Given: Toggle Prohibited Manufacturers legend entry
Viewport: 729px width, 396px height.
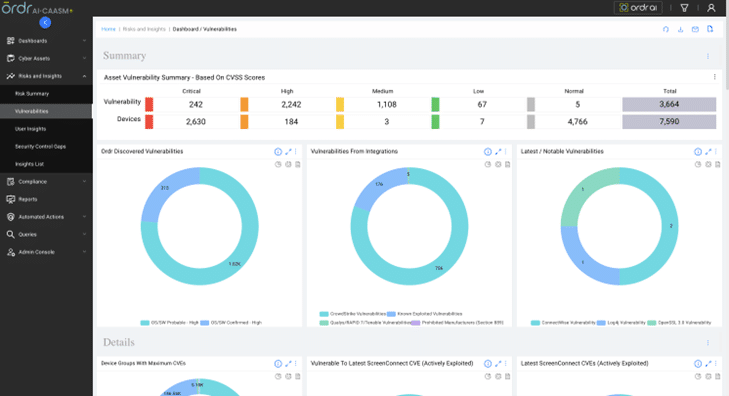Looking at the screenshot, I should pos(457,323).
